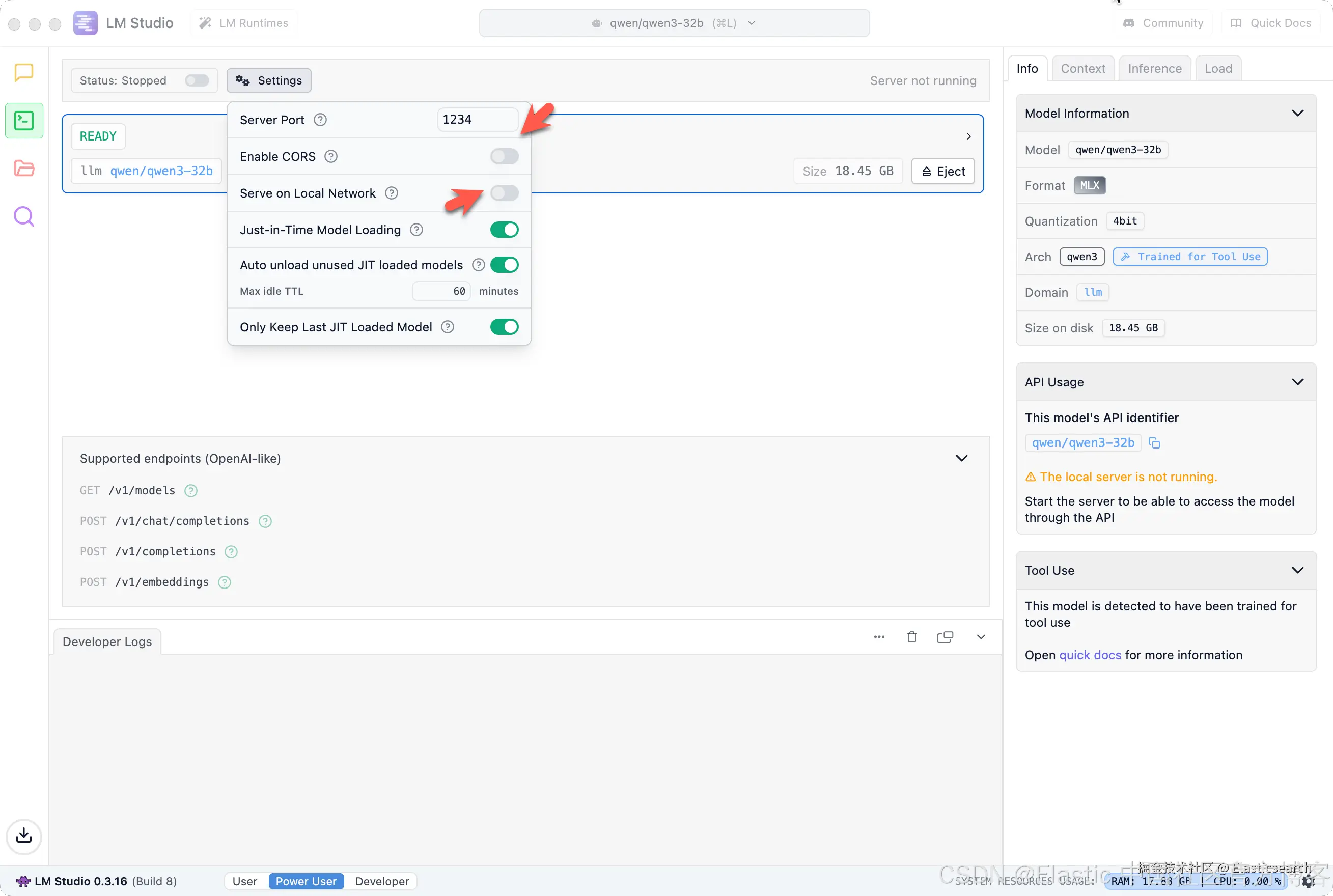Enable the CORS toggle
1333x896 pixels.
[x=504, y=157]
